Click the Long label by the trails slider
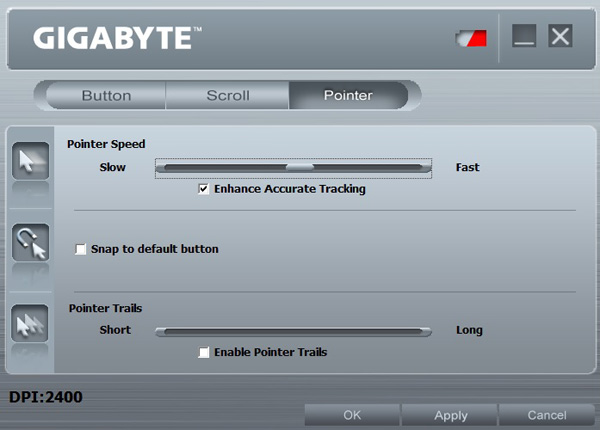The height and width of the screenshot is (430, 600). point(469,330)
